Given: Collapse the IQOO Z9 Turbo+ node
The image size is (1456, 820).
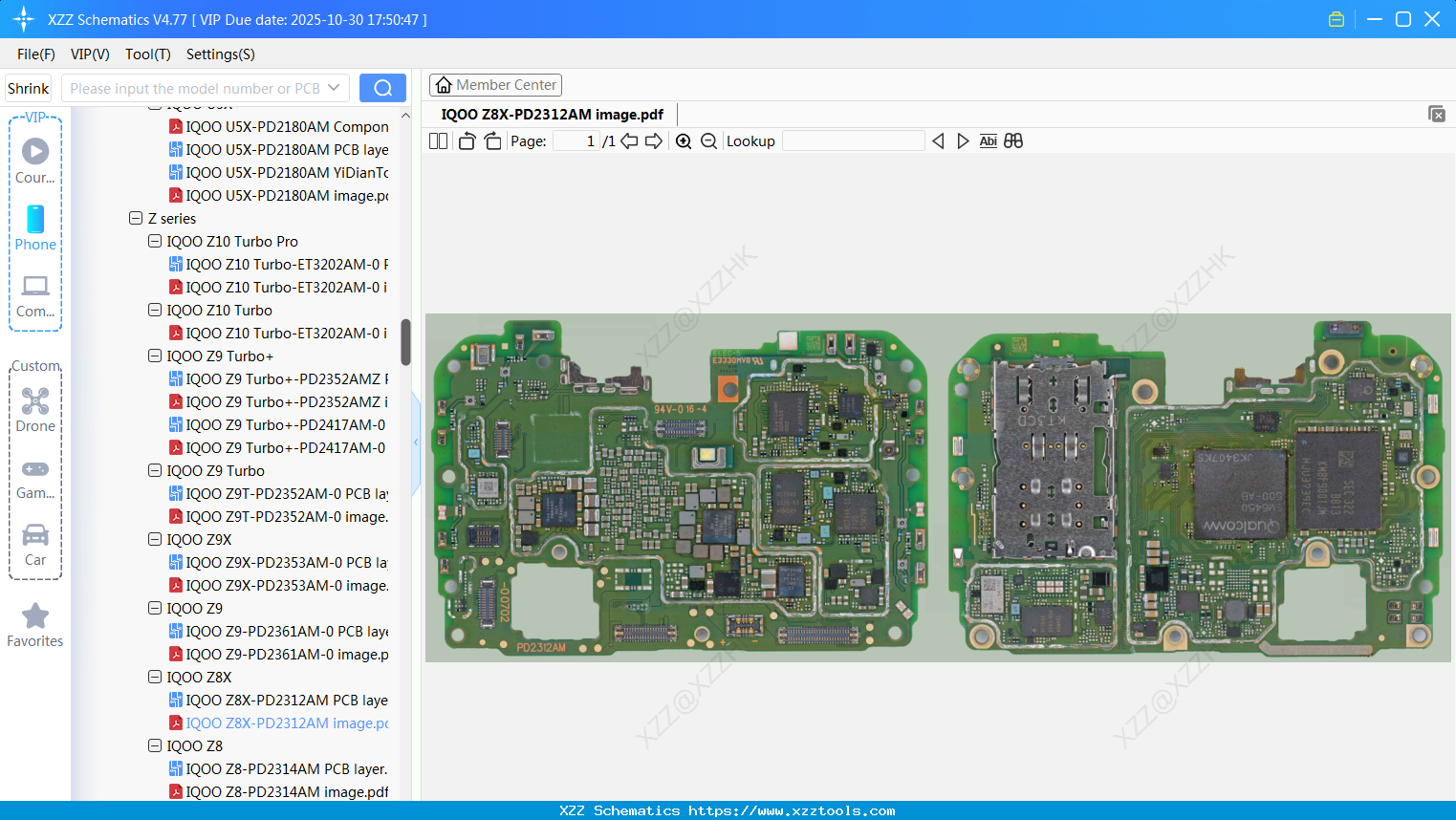Looking at the screenshot, I should coord(155,356).
